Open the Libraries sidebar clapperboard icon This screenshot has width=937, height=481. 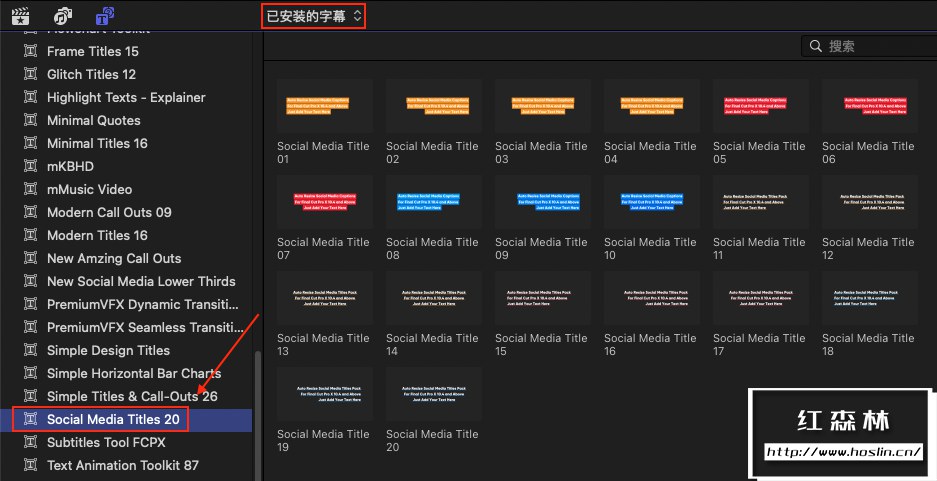[x=21, y=16]
